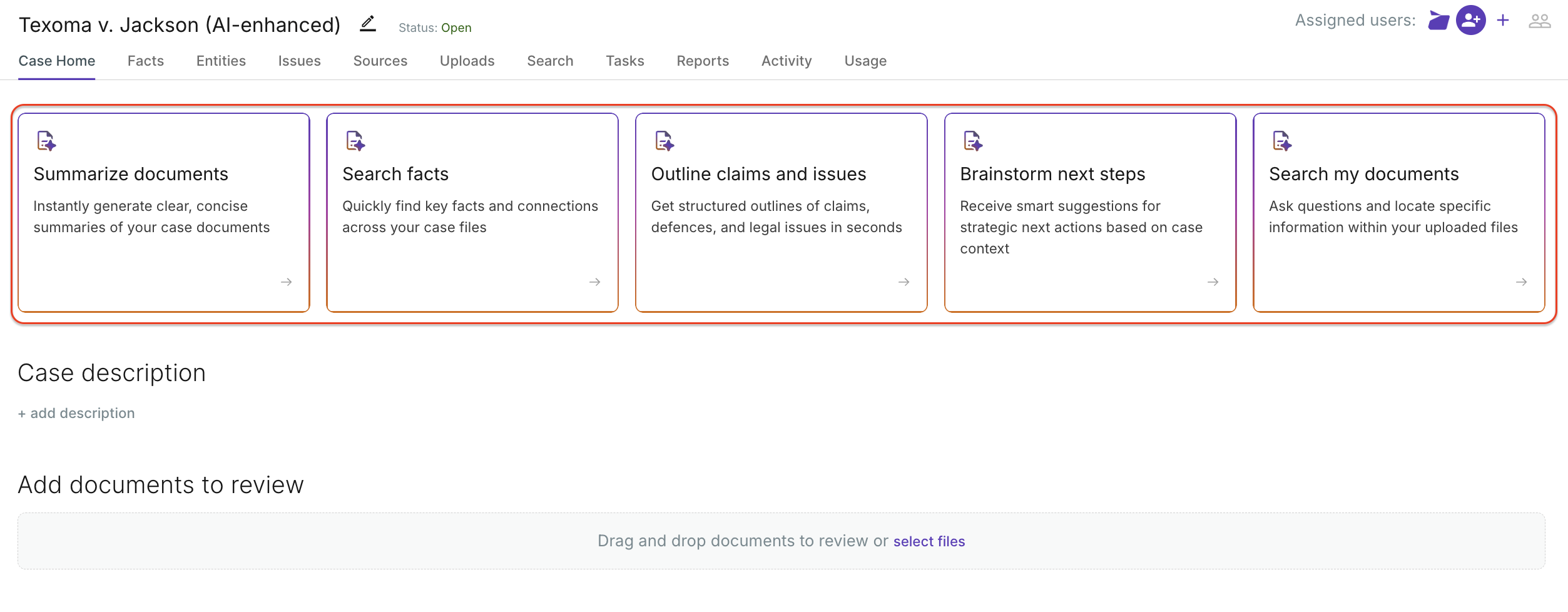
Task: Open the Facts tab
Action: 145,61
